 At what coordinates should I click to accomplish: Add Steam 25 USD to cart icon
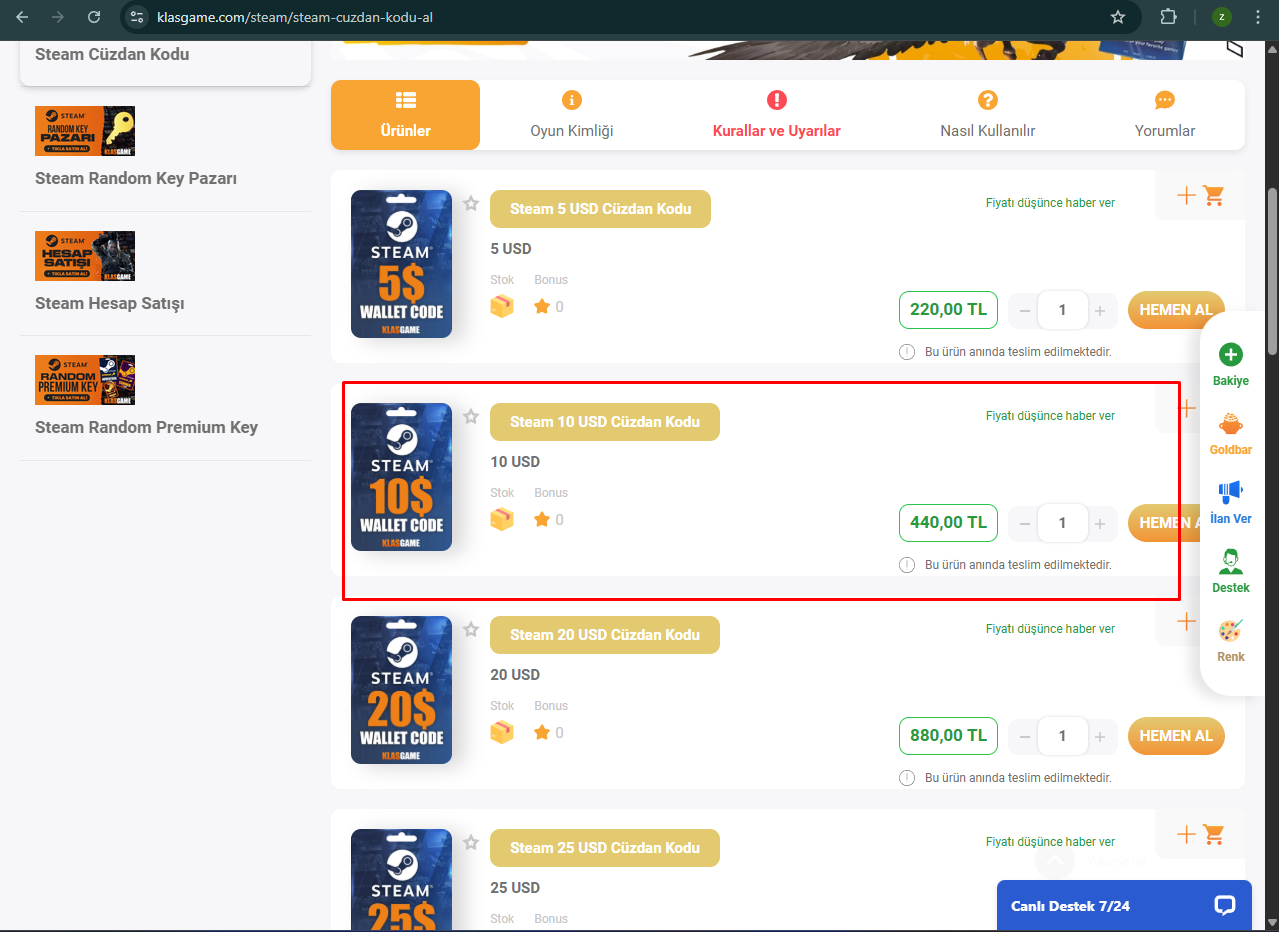tap(1201, 834)
